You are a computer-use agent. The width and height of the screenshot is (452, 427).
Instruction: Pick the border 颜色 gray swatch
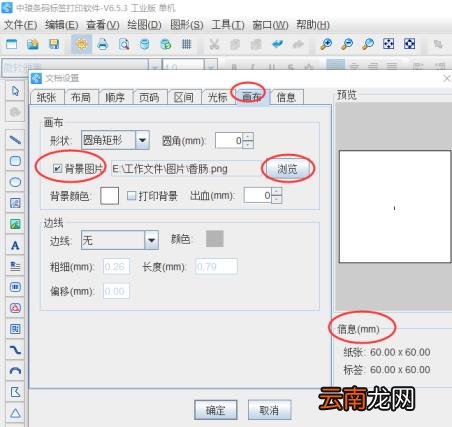pos(215,239)
